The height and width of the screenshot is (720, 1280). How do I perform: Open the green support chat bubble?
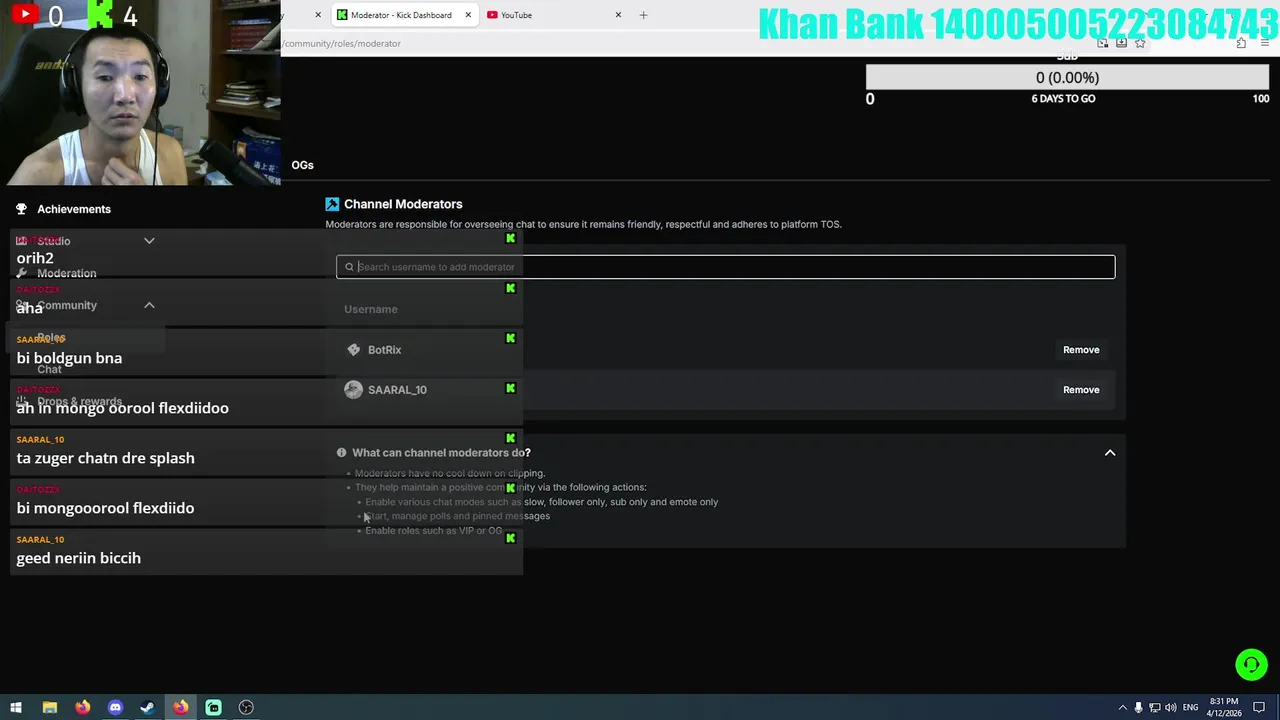click(1251, 664)
